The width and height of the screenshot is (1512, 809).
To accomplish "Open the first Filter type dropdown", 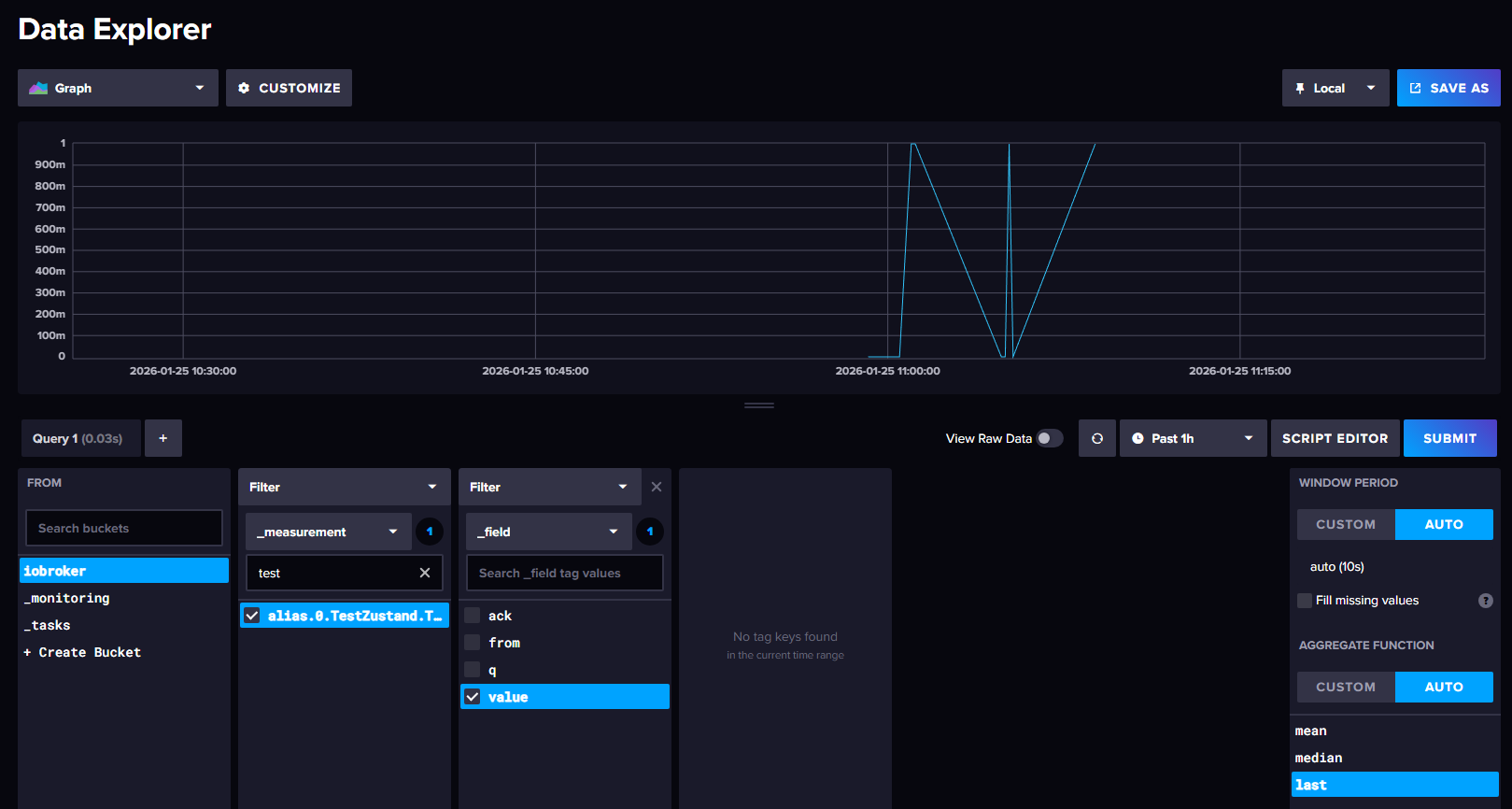I will pos(344,487).
